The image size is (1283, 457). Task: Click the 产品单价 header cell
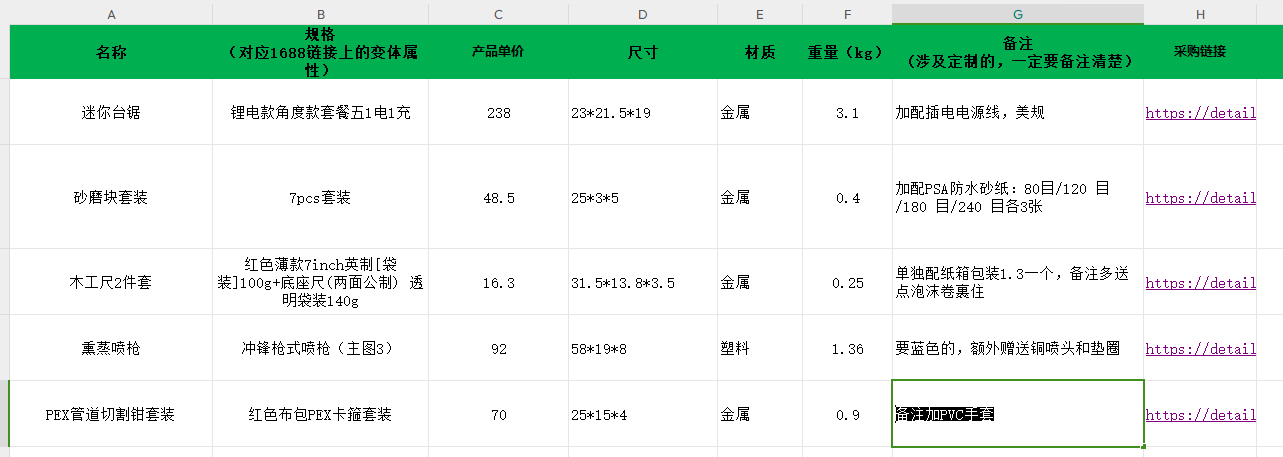point(498,52)
